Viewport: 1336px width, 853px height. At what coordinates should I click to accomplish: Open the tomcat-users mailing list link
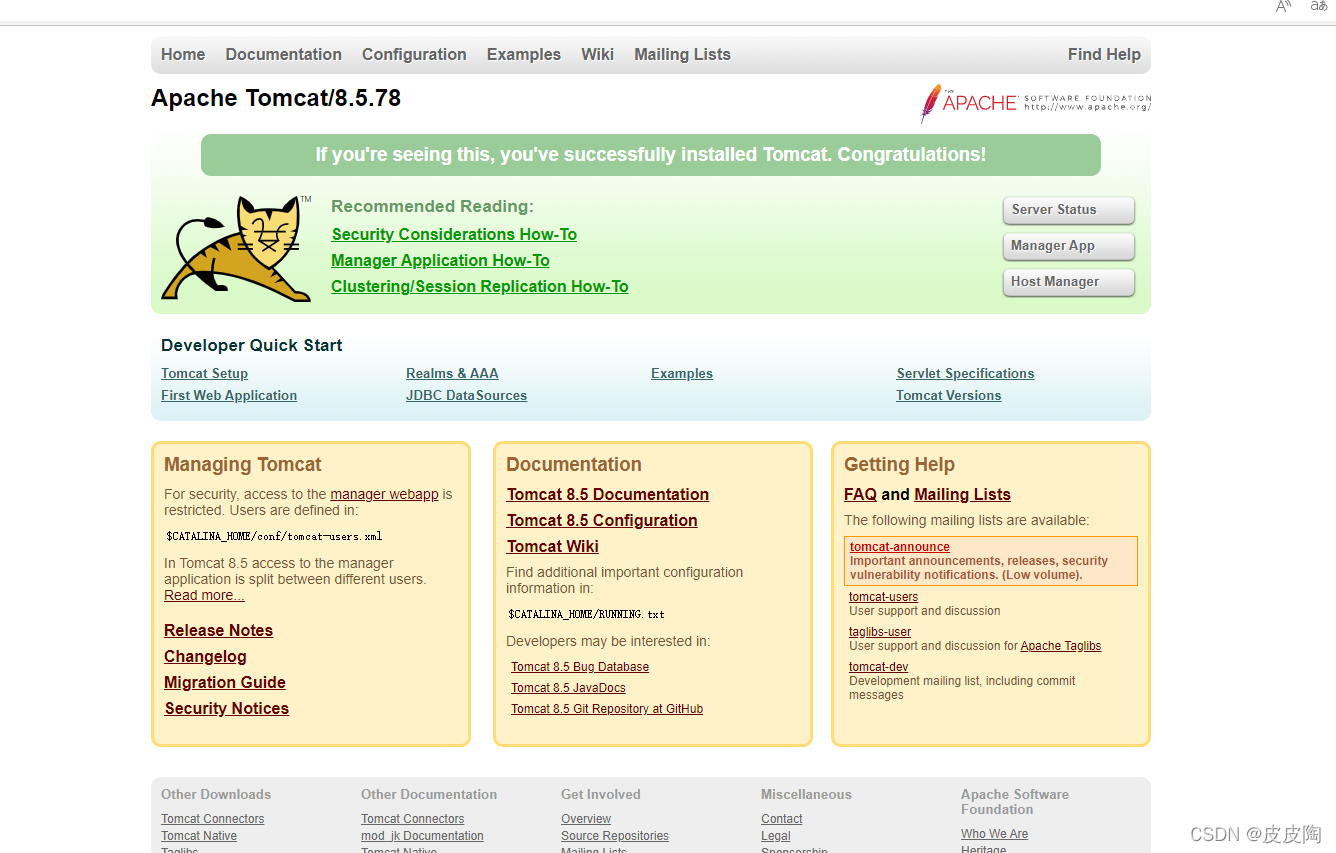coord(884,597)
